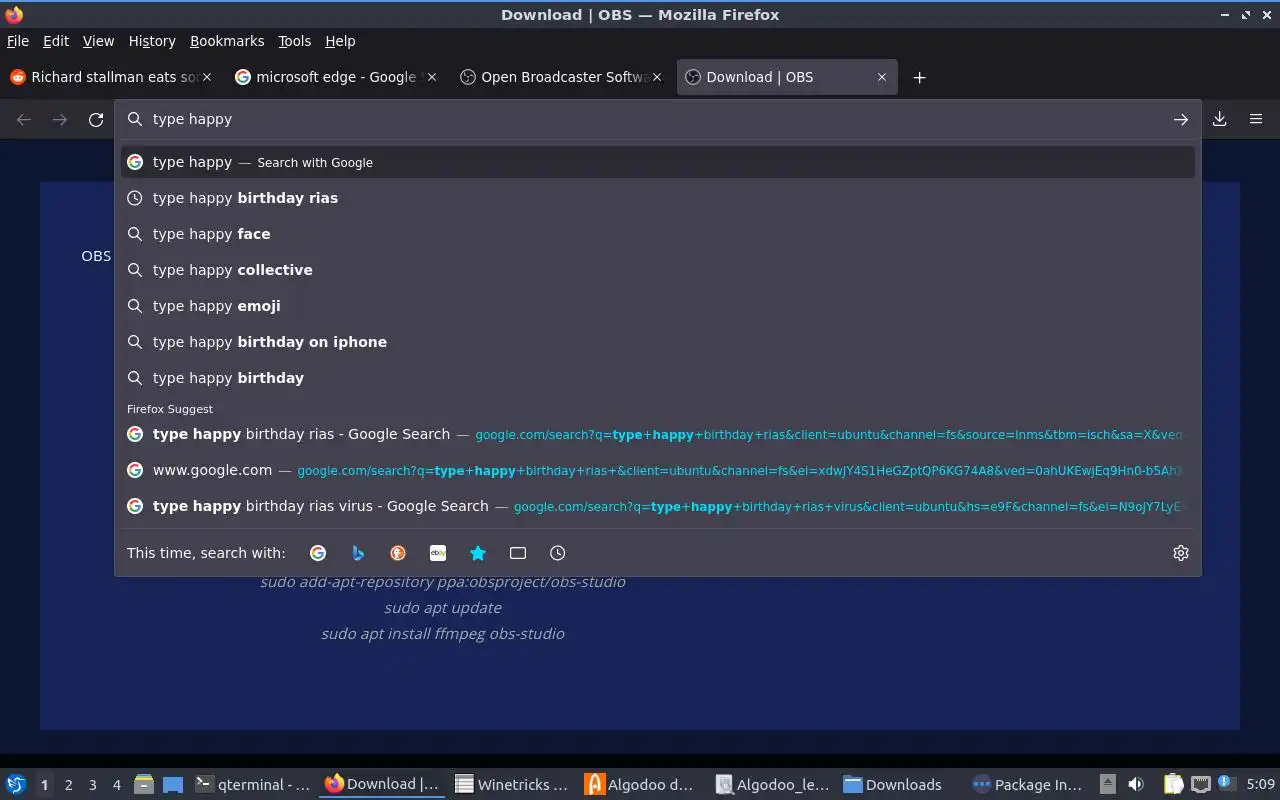Search this time with DuckDuckGo icon
The width and height of the screenshot is (1280, 800).
tap(398, 553)
